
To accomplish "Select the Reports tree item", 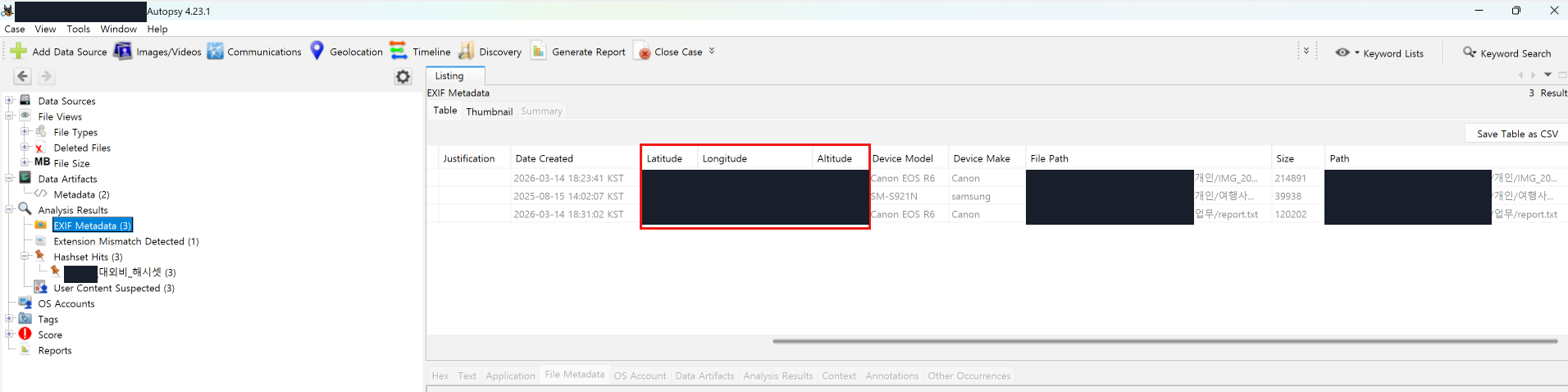I will click(55, 350).
